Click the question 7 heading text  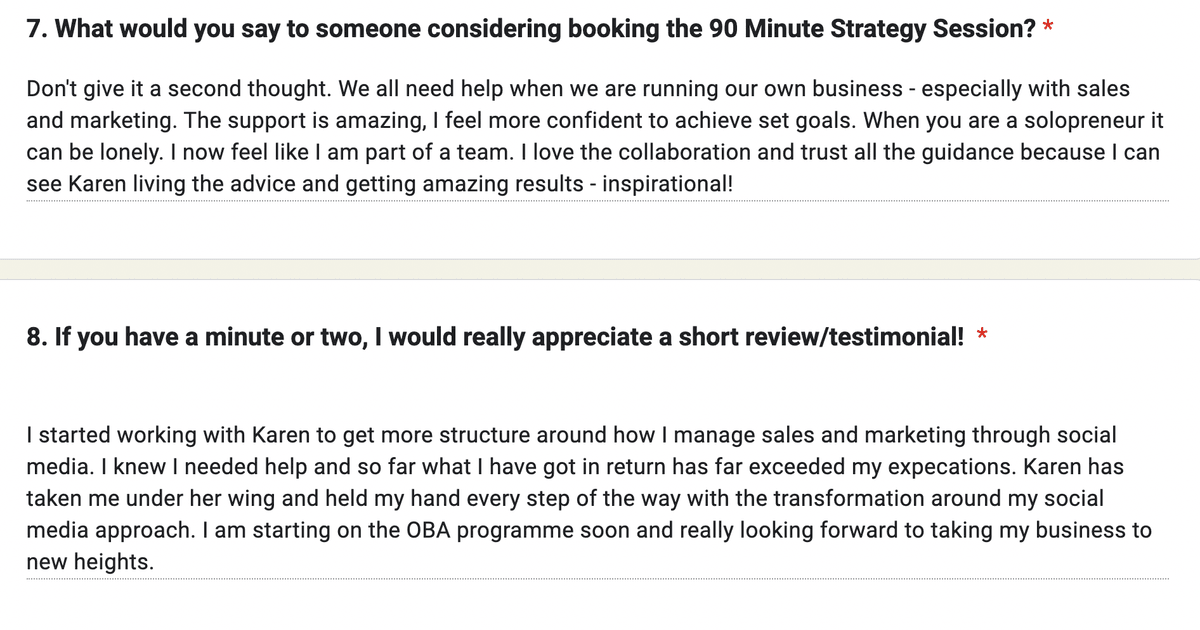click(530, 29)
